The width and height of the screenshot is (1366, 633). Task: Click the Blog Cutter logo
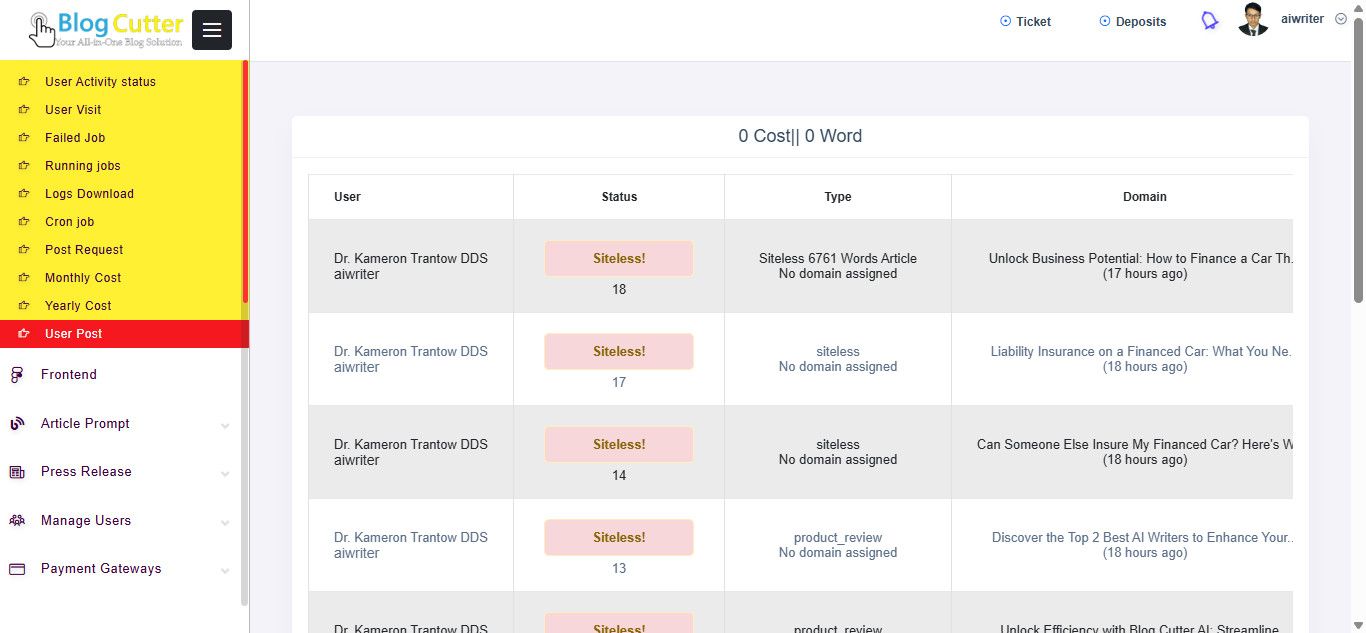(107, 30)
